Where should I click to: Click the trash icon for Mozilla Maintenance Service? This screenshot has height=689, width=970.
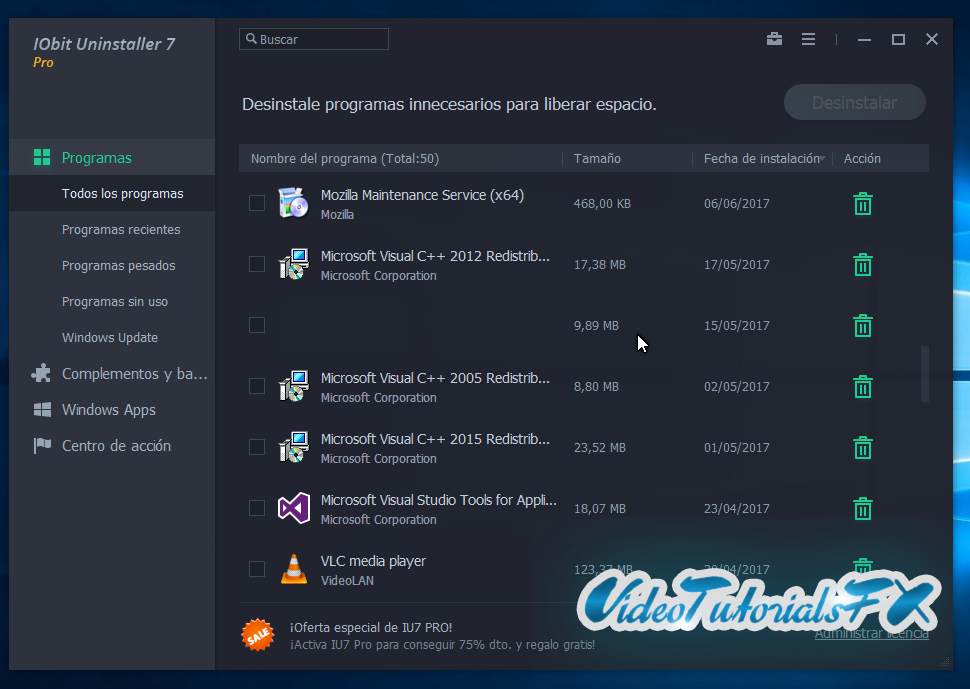click(862, 203)
